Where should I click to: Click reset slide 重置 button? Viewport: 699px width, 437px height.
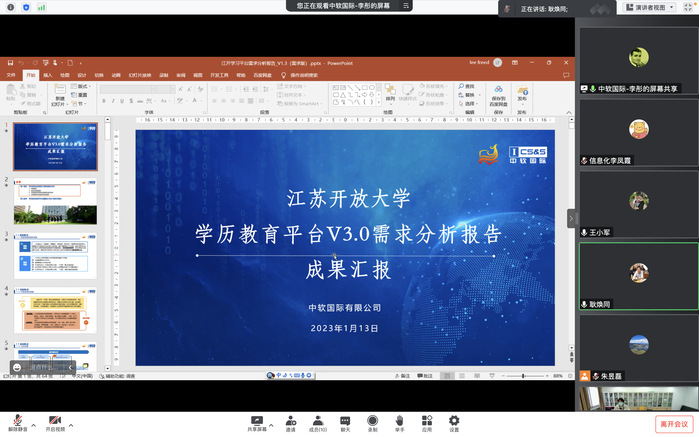click(x=80, y=95)
